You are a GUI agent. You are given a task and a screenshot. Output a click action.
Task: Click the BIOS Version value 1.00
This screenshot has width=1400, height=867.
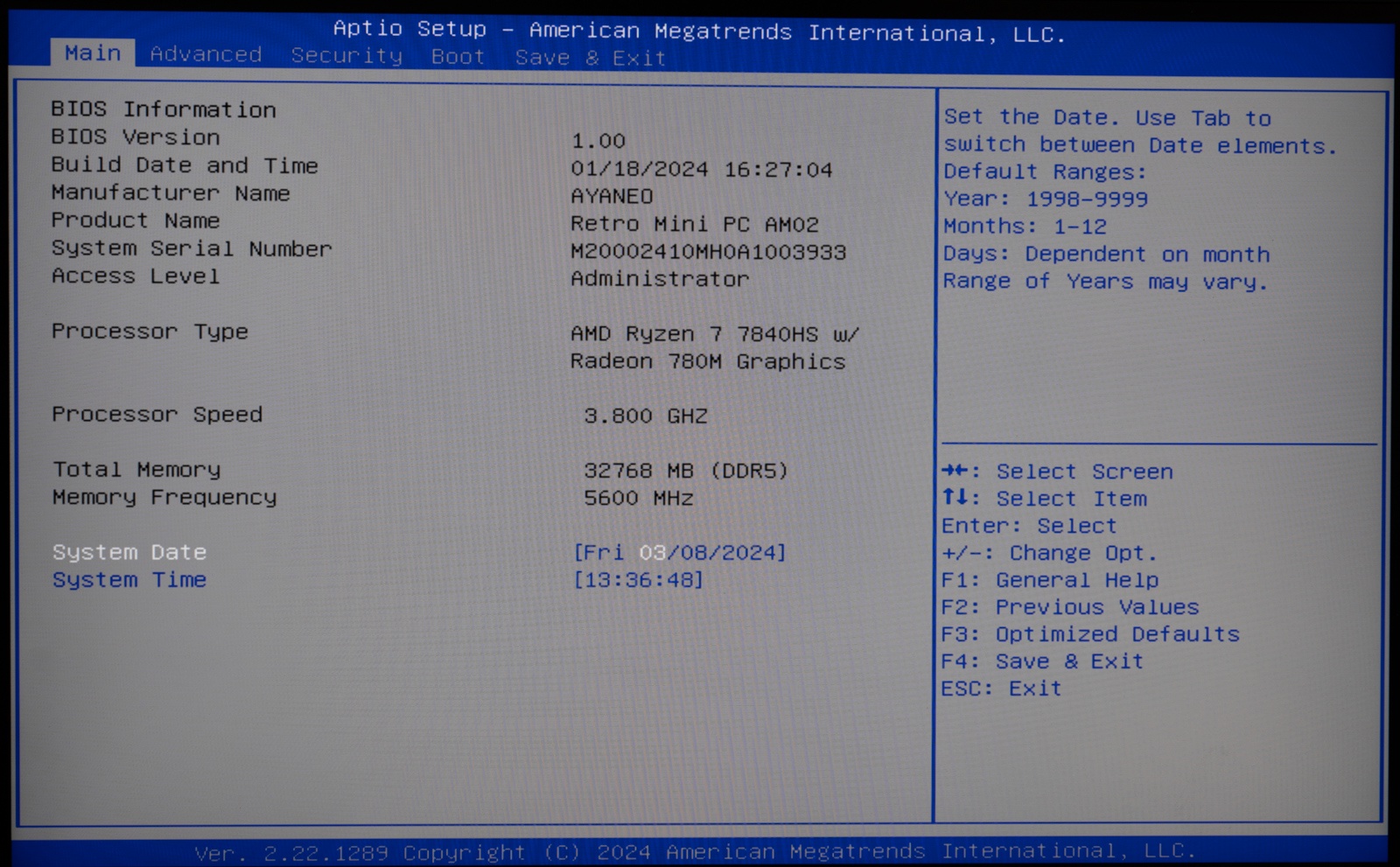[x=598, y=141]
